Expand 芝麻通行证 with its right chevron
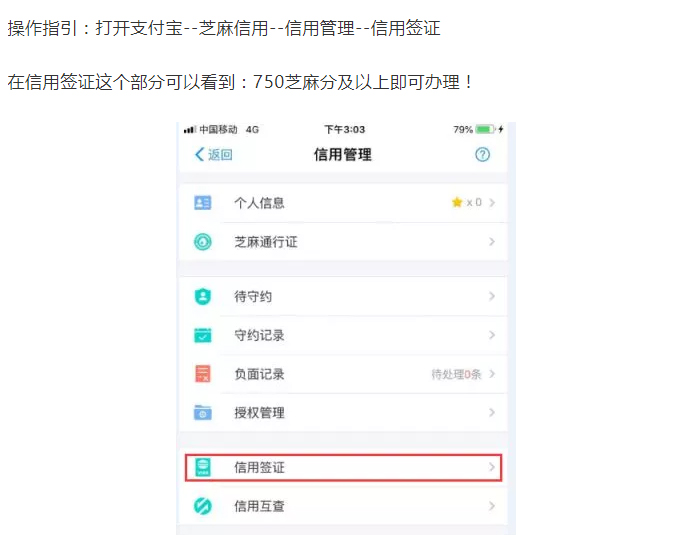This screenshot has height=535, width=696. tap(492, 242)
